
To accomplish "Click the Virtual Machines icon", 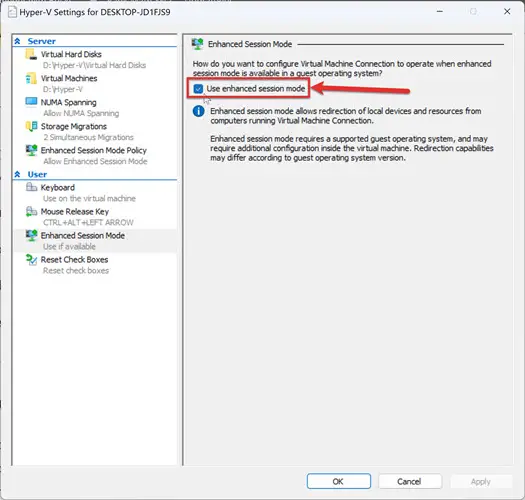I will (31, 78).
